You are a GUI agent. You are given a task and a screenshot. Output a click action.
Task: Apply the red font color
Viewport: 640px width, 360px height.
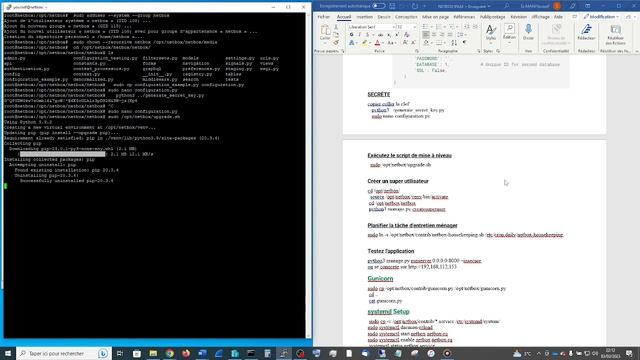(x=377, y=43)
